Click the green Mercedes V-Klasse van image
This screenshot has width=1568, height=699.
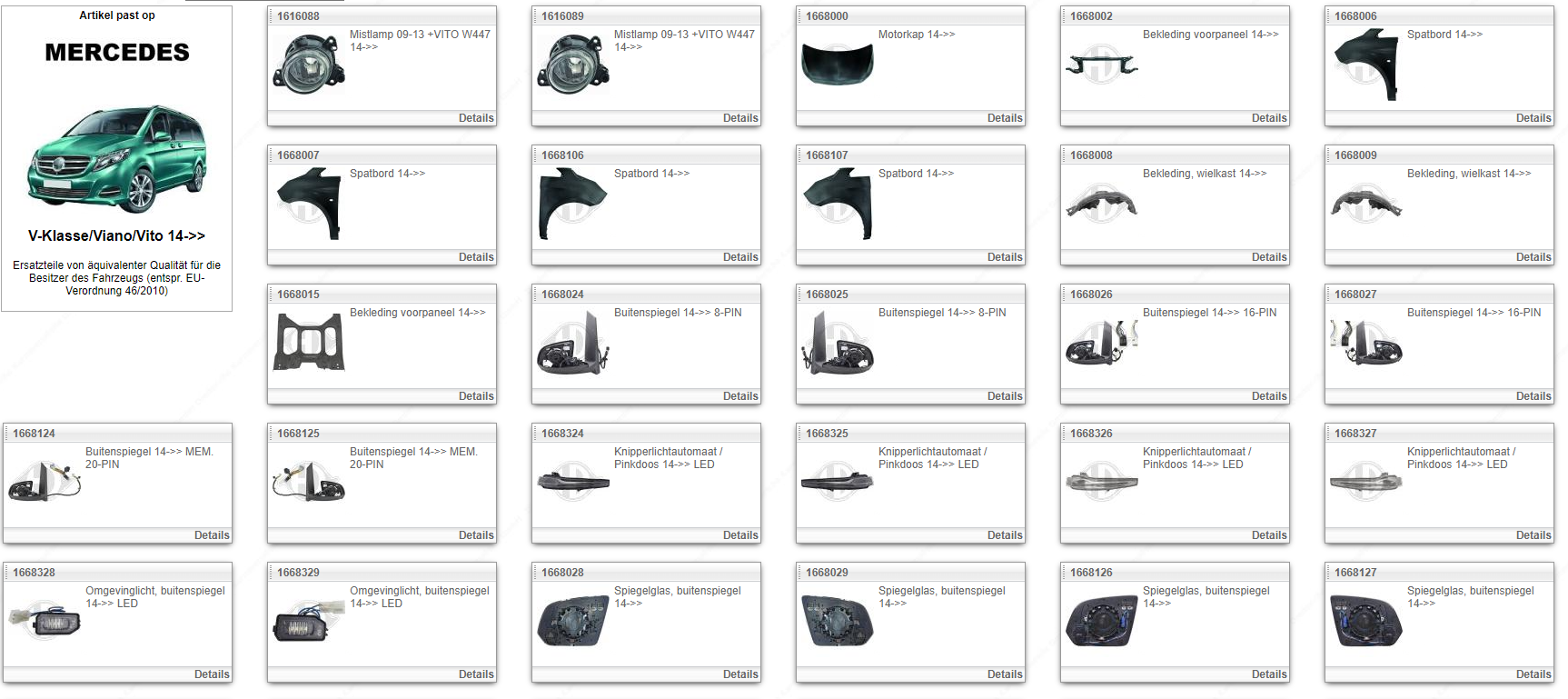(116, 159)
